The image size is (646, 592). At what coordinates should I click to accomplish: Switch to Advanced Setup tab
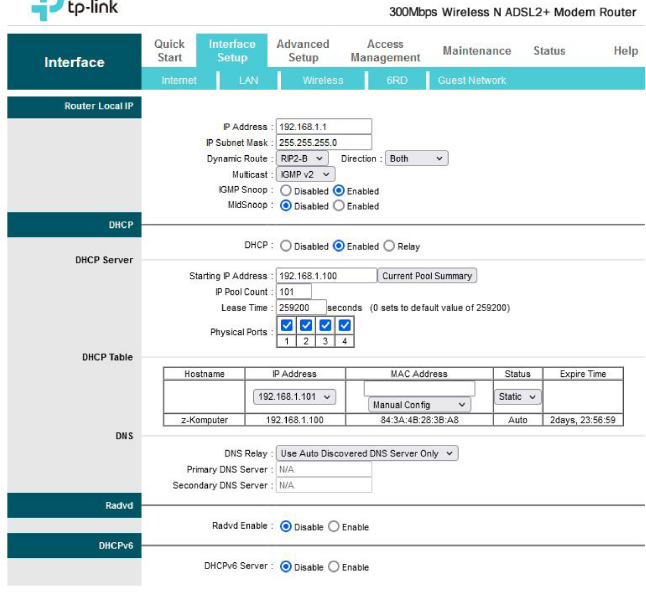(303, 51)
